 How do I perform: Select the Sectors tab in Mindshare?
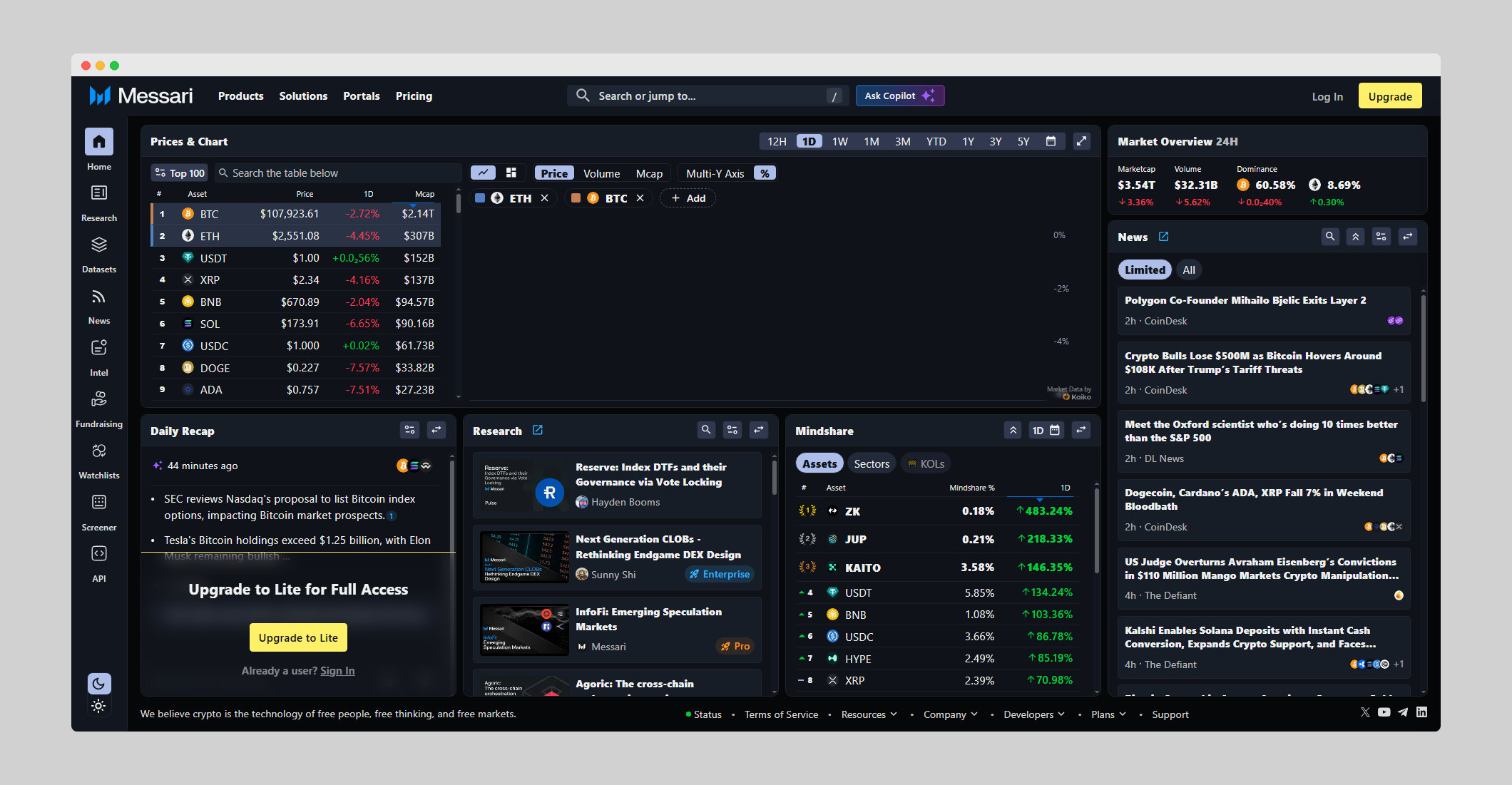[x=872, y=463]
